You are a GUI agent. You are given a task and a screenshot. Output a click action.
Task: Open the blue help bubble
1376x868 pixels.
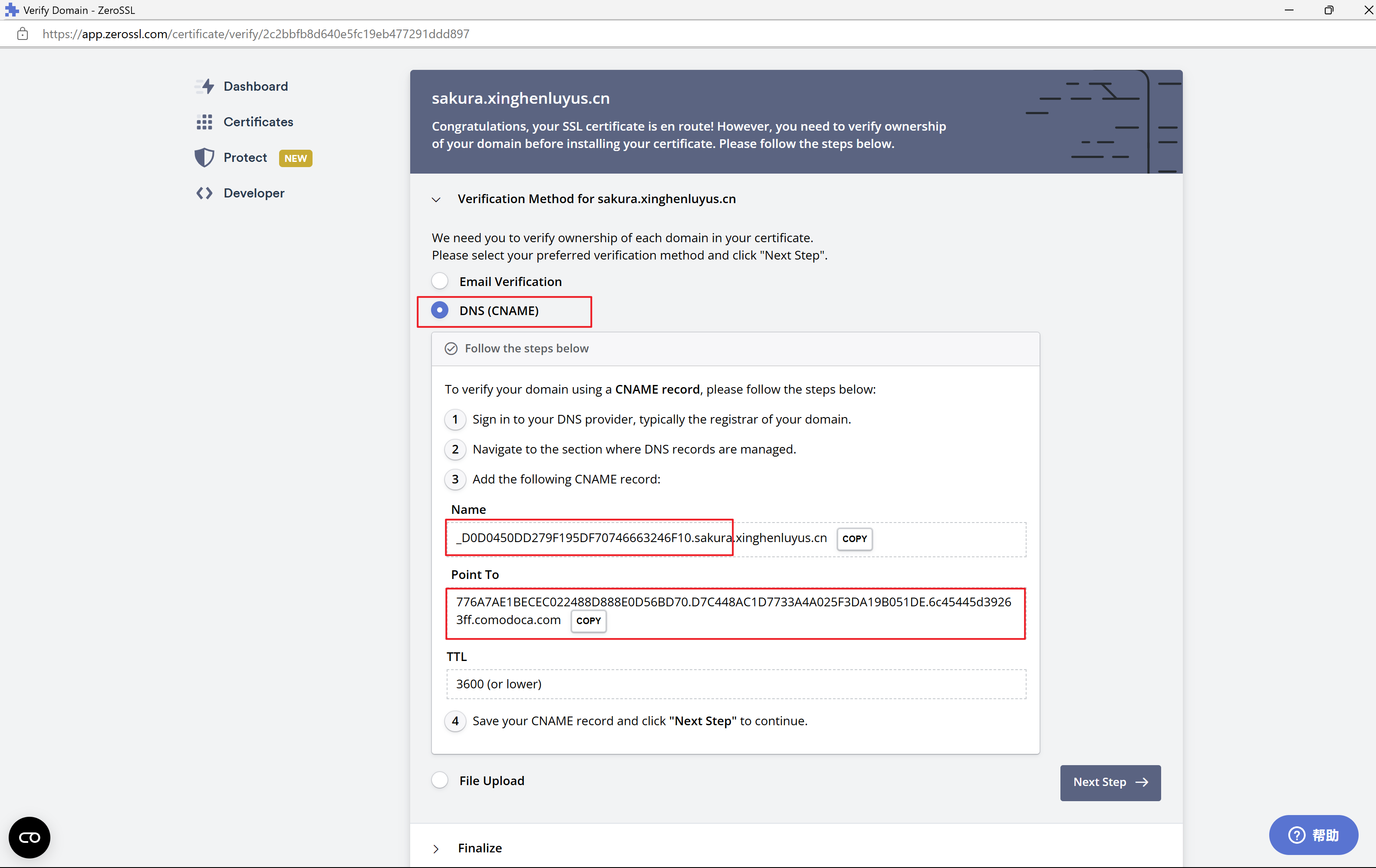coord(1313,835)
